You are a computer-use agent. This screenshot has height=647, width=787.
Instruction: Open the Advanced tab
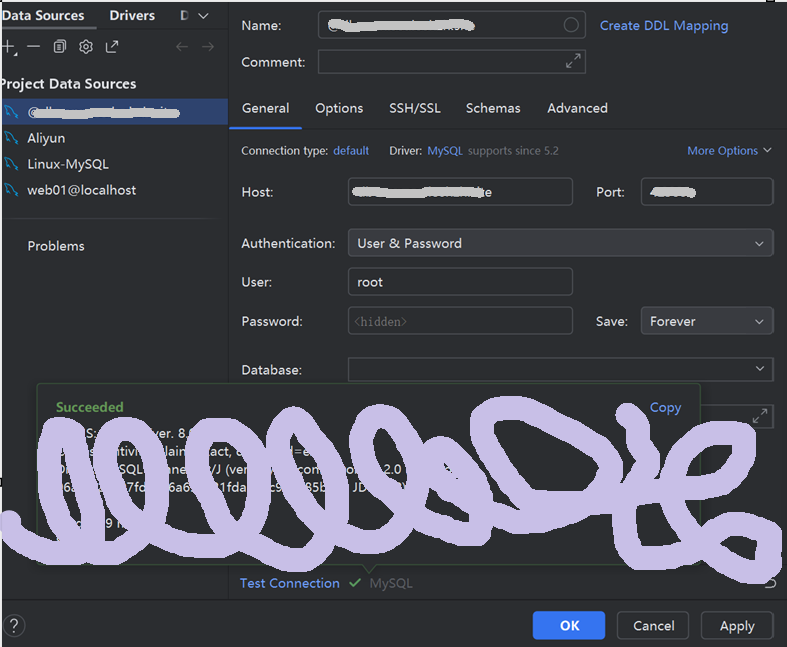click(577, 108)
